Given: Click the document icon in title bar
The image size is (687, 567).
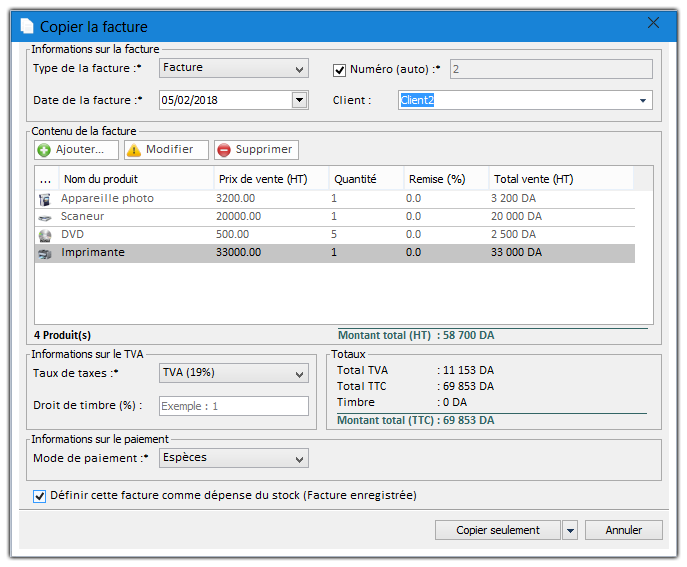Looking at the screenshot, I should 27,26.
